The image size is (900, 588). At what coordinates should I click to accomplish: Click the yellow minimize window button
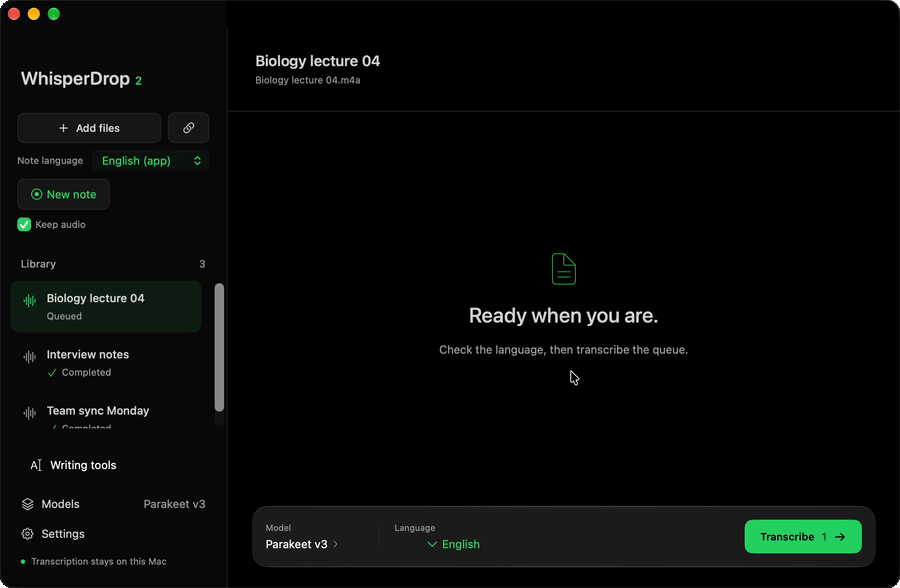pyautogui.click(x=34, y=14)
